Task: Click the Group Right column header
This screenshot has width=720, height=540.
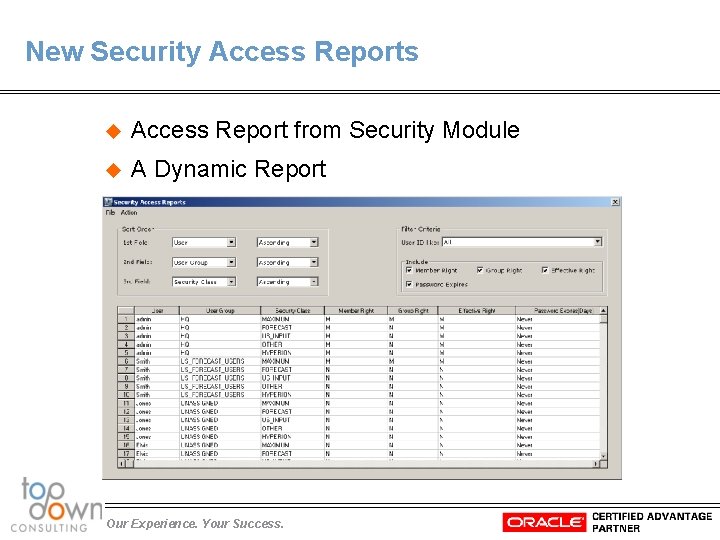Action: pos(413,311)
